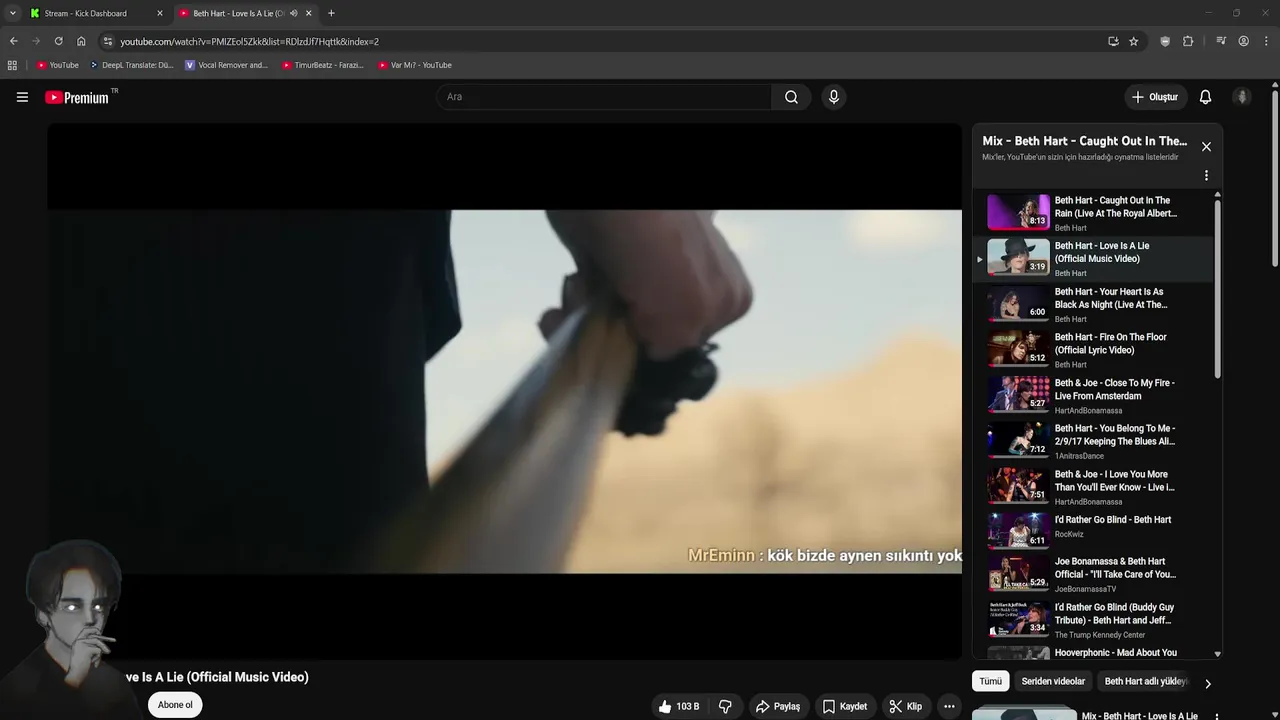The image size is (1280, 720).
Task: Open more actions ellipsis below video
Action: 949,706
